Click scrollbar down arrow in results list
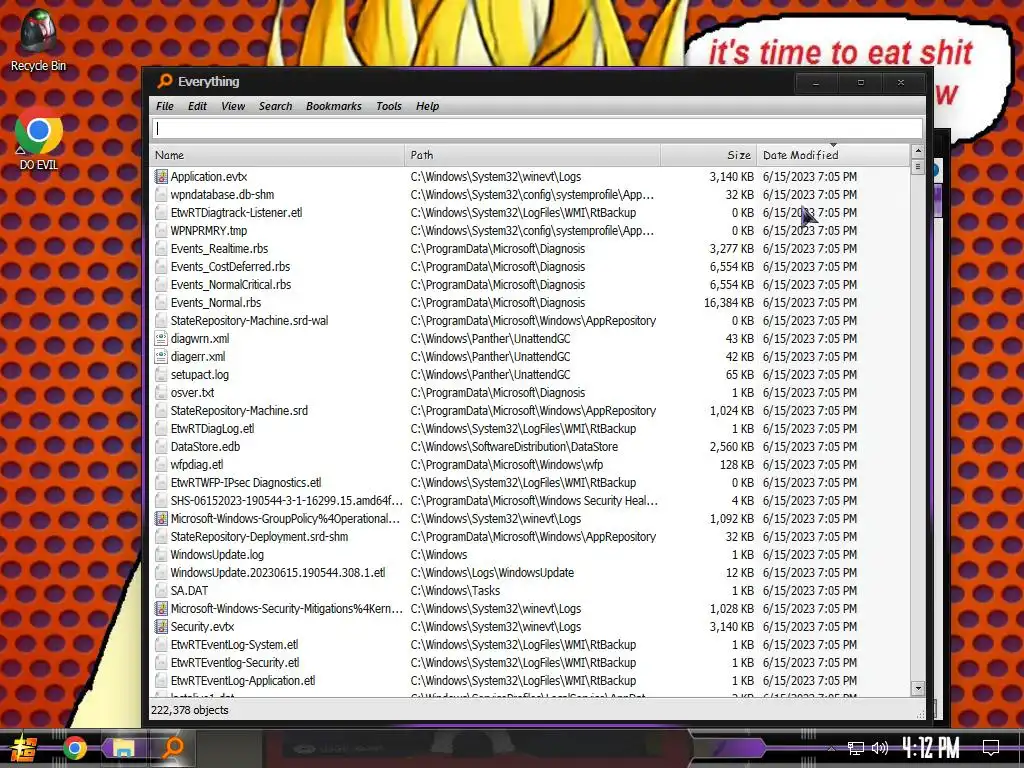Viewport: 1024px width, 768px height. coord(918,688)
